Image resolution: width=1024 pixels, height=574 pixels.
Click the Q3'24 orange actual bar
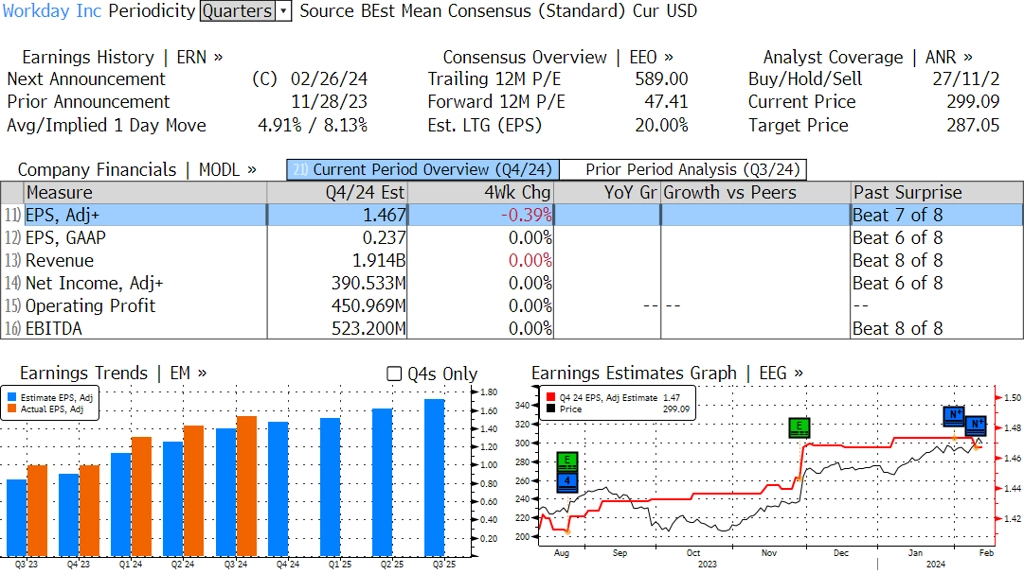[x=246, y=486]
